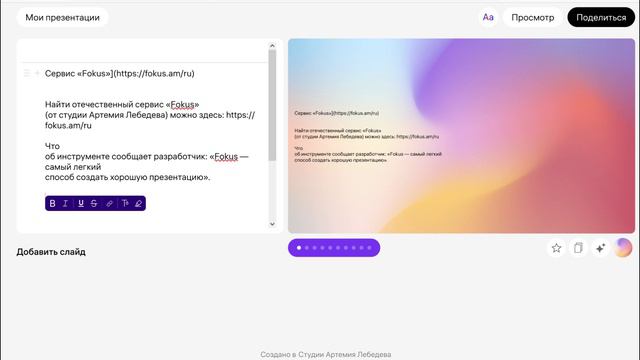Image resolution: width=640 pixels, height=360 pixels.
Task: Jump to the last slide dot
Action: (369, 248)
